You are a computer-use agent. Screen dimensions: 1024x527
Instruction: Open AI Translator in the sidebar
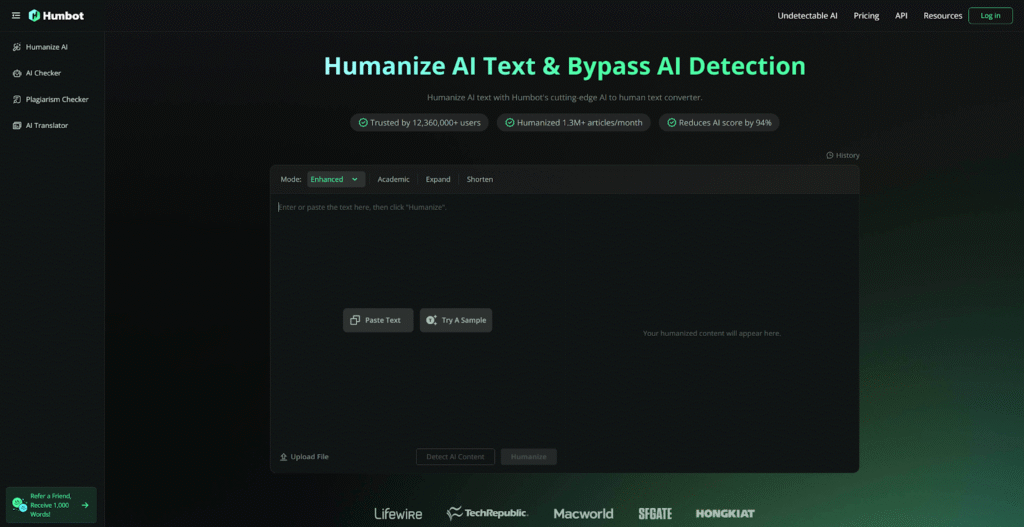point(46,125)
